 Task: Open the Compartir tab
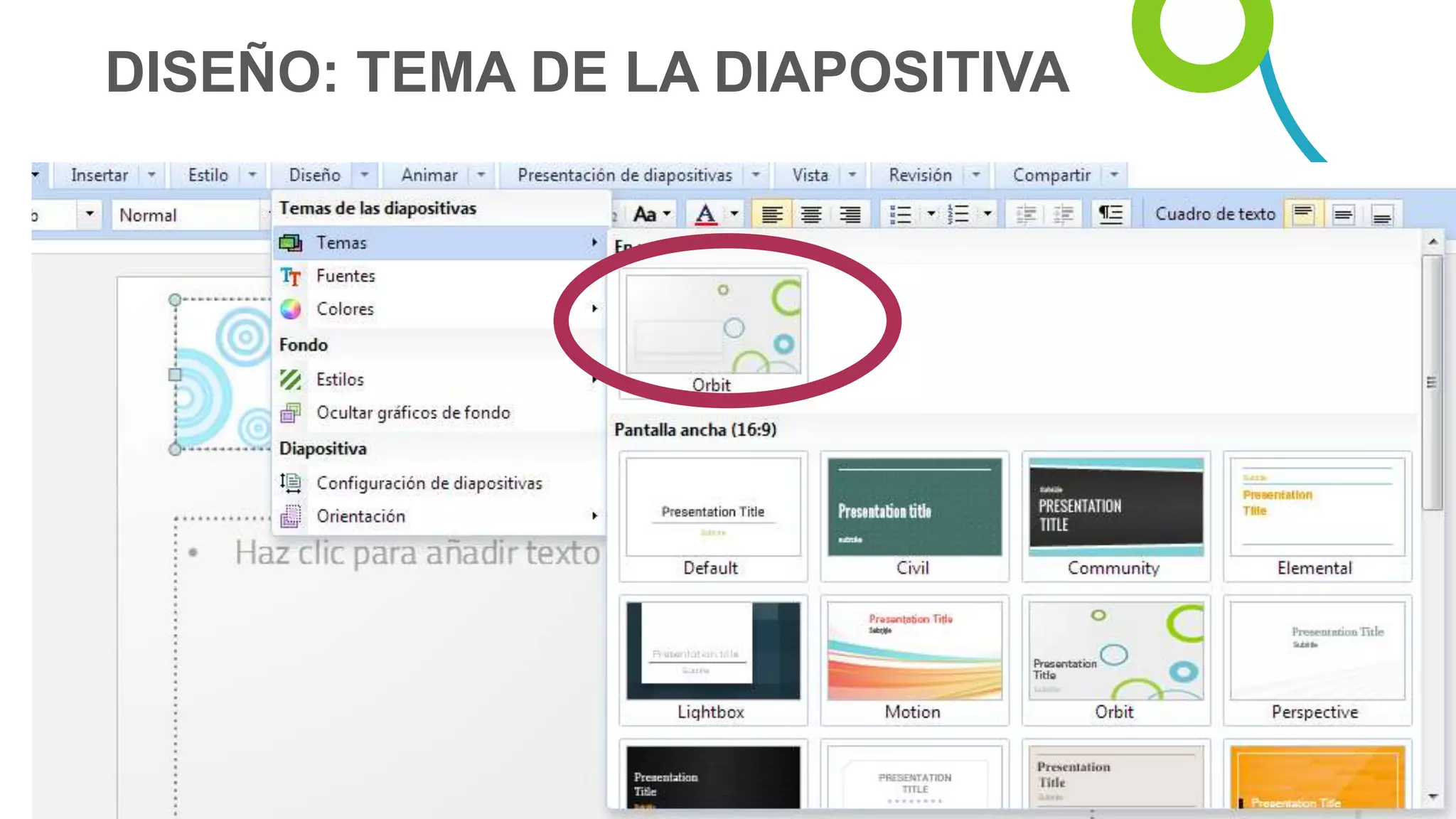1051,175
